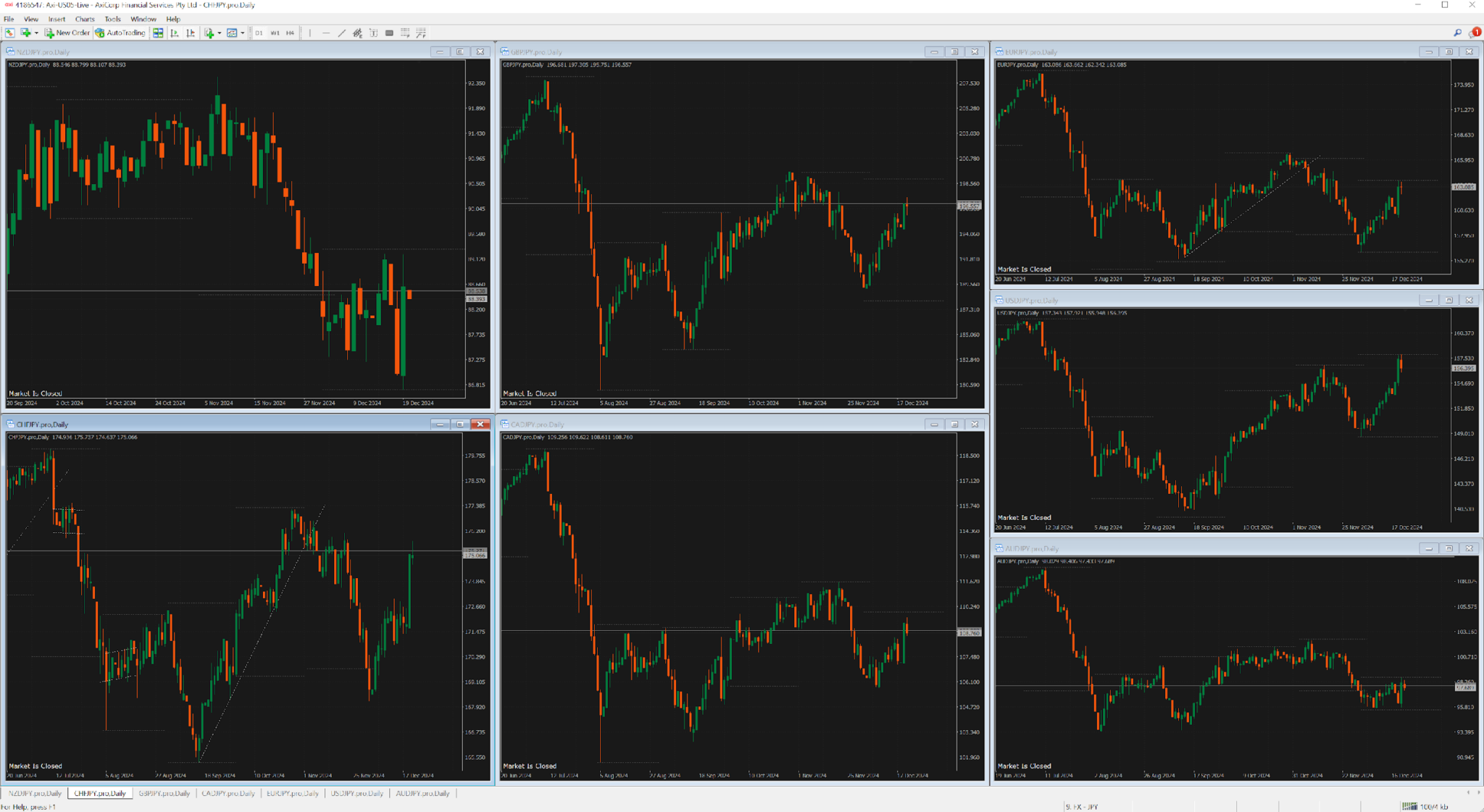Tile the chart windows
This screenshot has height=812, width=1484.
[x=158, y=33]
